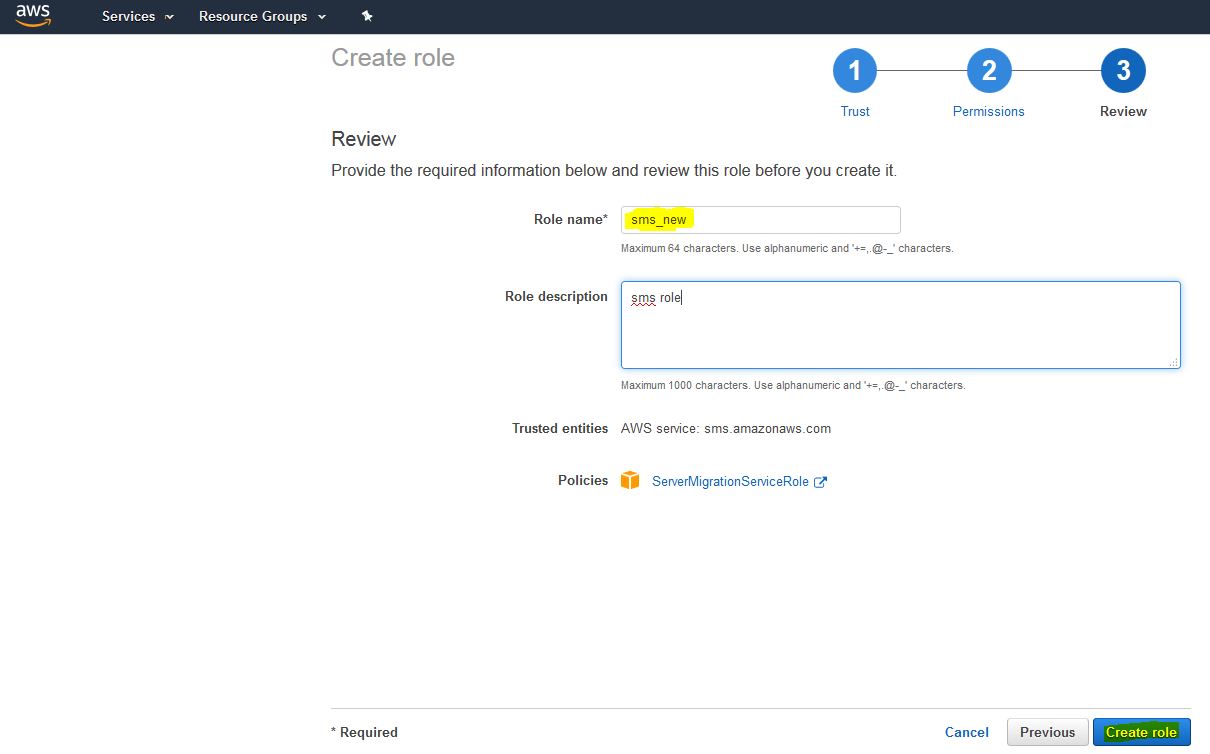Select the Review step label
This screenshot has height=754, width=1210.
click(x=1122, y=111)
